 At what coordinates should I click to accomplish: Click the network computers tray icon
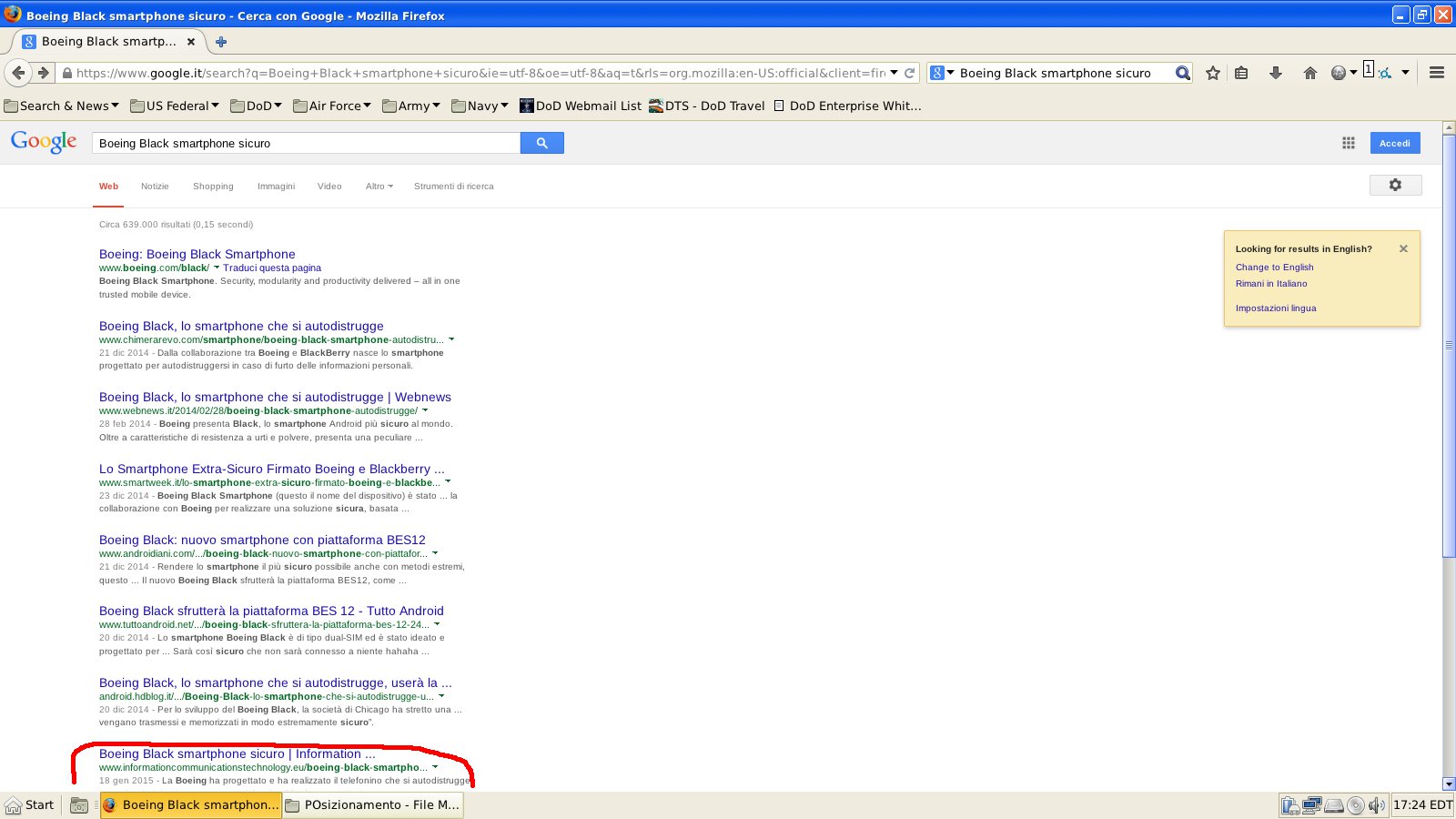1312,805
